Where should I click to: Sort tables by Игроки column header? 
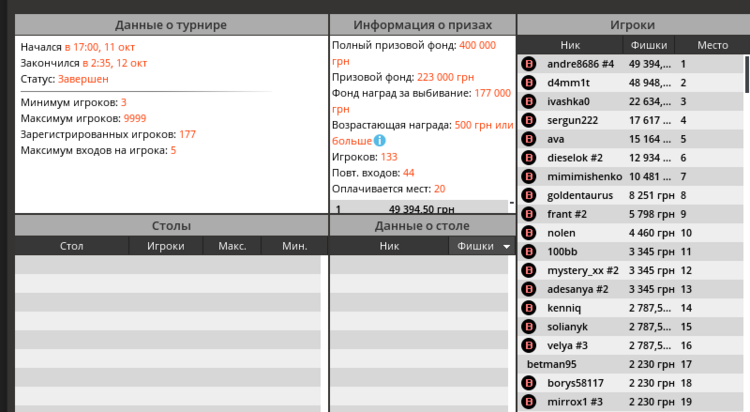tap(166, 246)
